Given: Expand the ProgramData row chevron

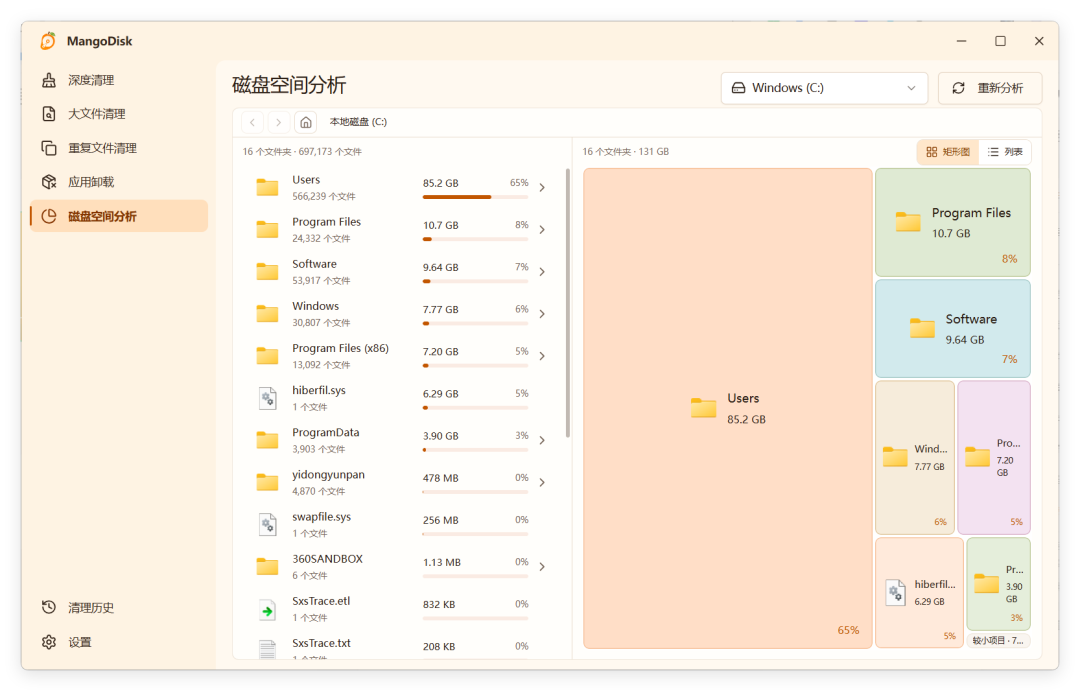Looking at the screenshot, I should (542, 440).
